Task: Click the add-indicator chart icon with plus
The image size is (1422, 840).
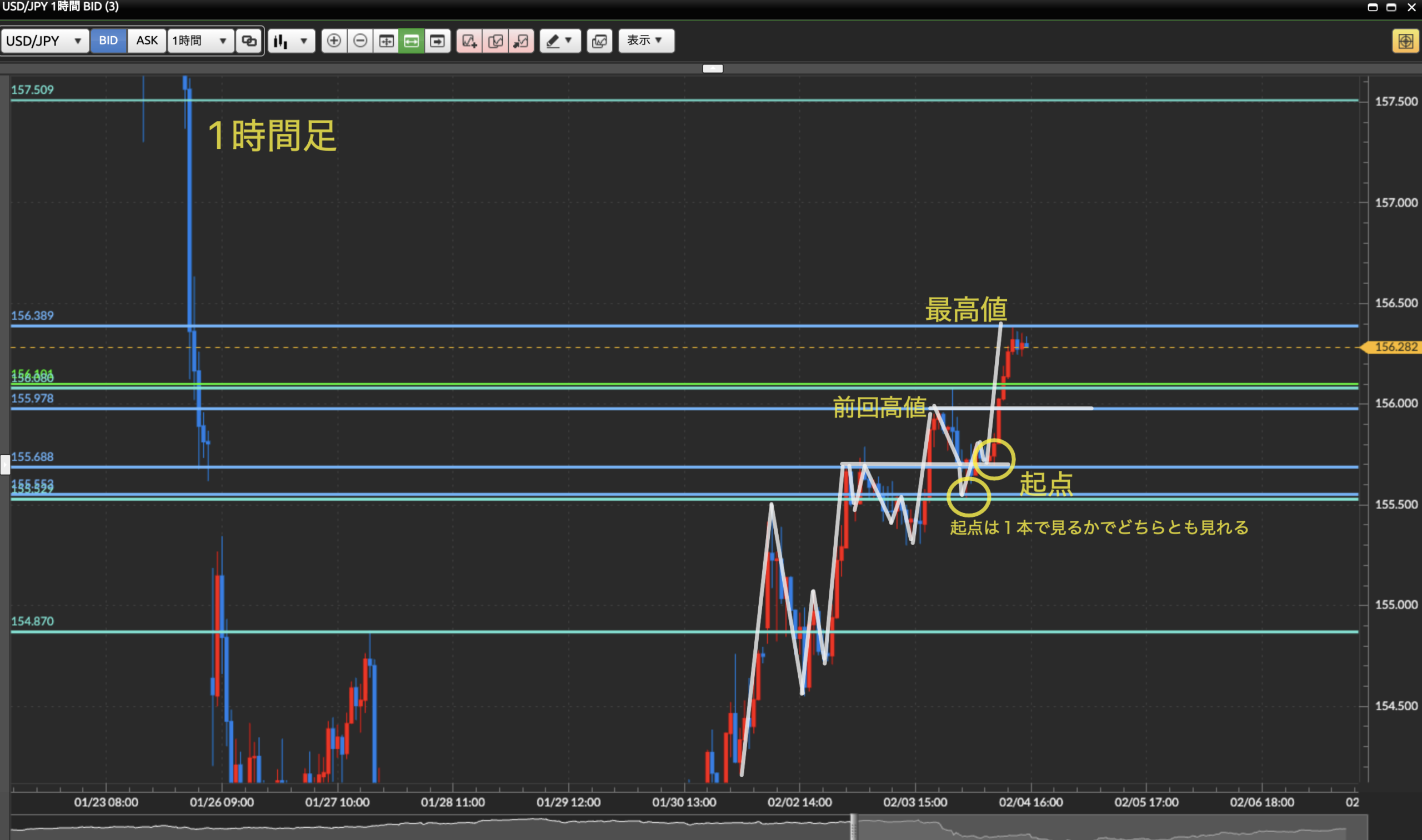Action: coord(469,41)
